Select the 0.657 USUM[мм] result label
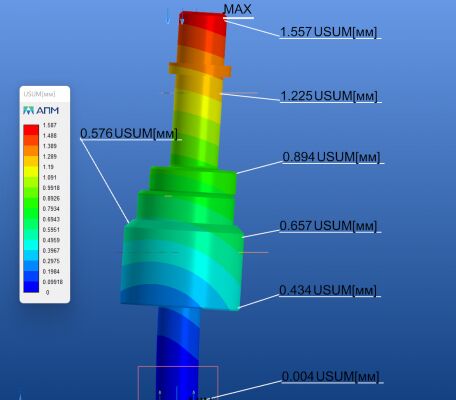This screenshot has height=400, width=456. click(x=328, y=226)
